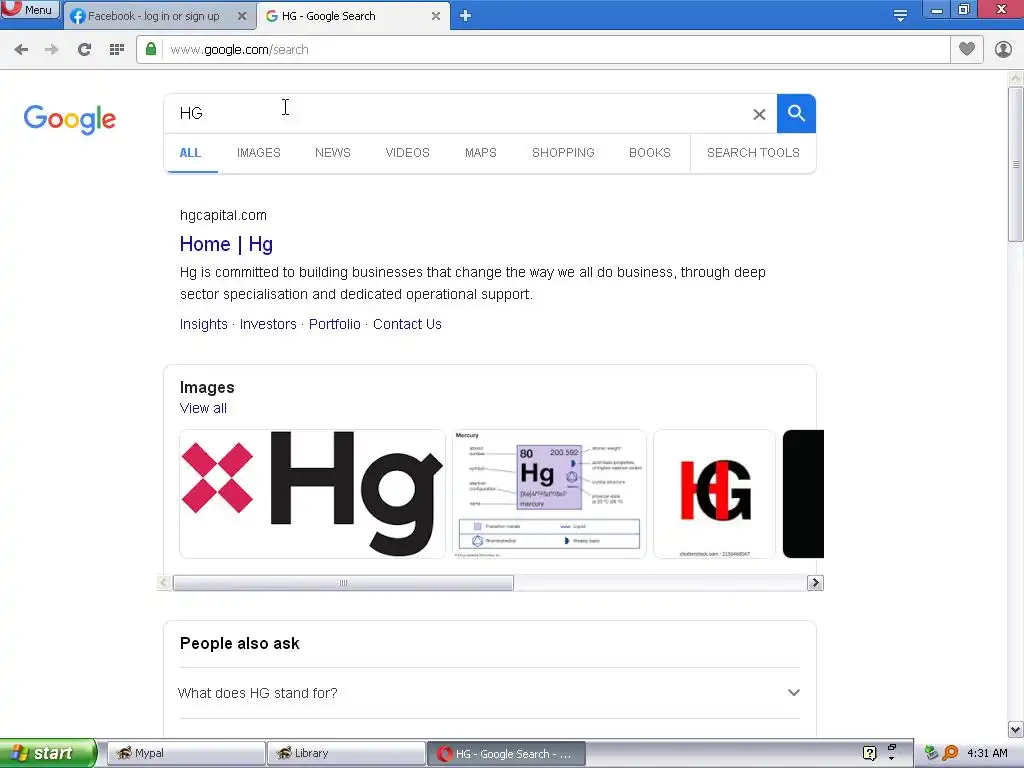This screenshot has height=768, width=1024.
Task: Click the Google logo
Action: 70,119
